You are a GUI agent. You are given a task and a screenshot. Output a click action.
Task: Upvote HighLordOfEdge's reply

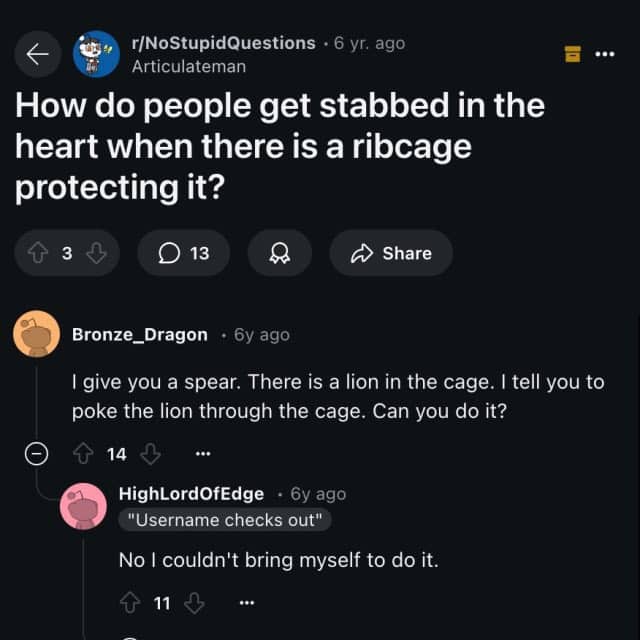[x=130, y=602]
